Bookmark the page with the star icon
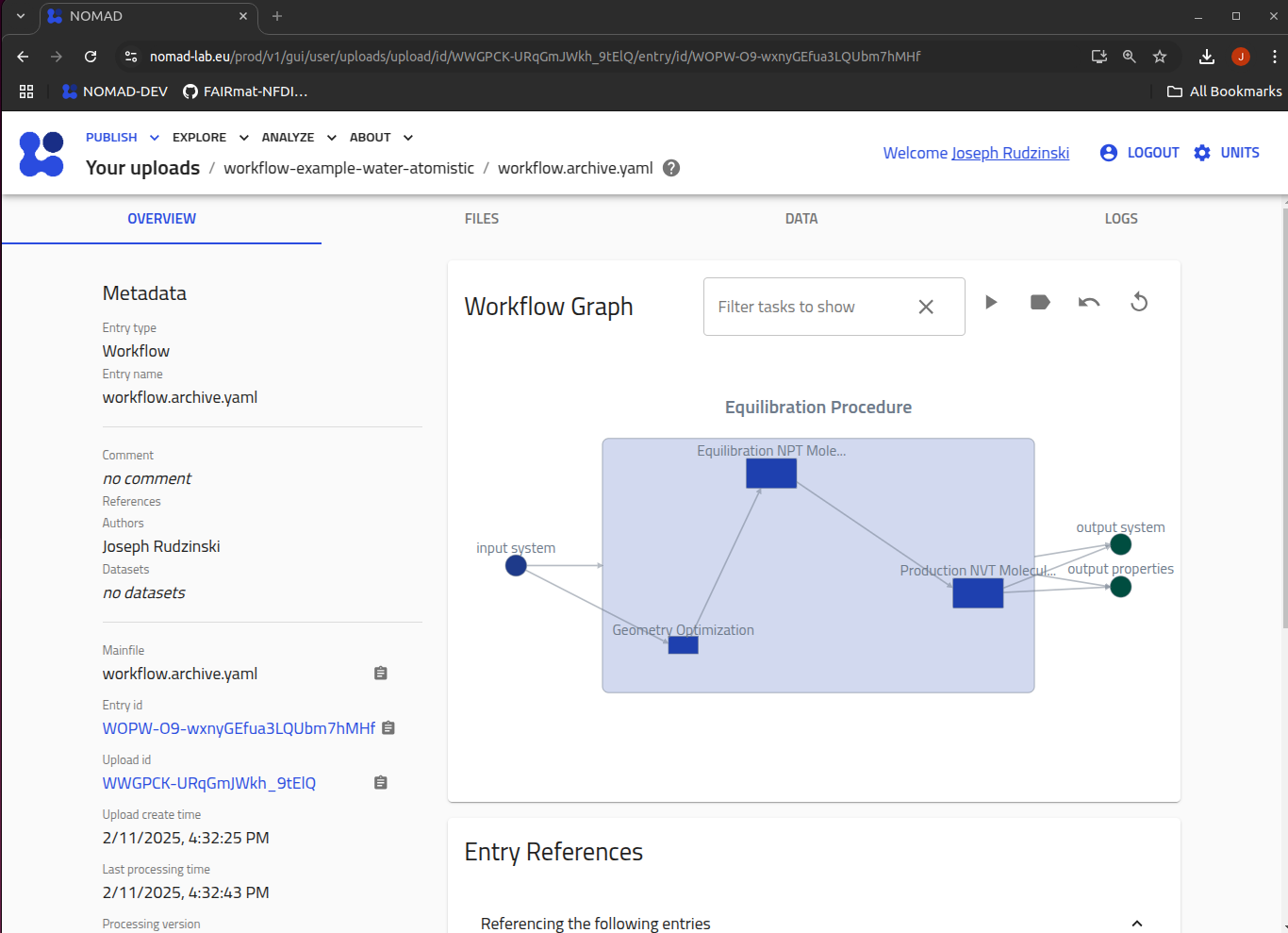 click(x=1160, y=56)
